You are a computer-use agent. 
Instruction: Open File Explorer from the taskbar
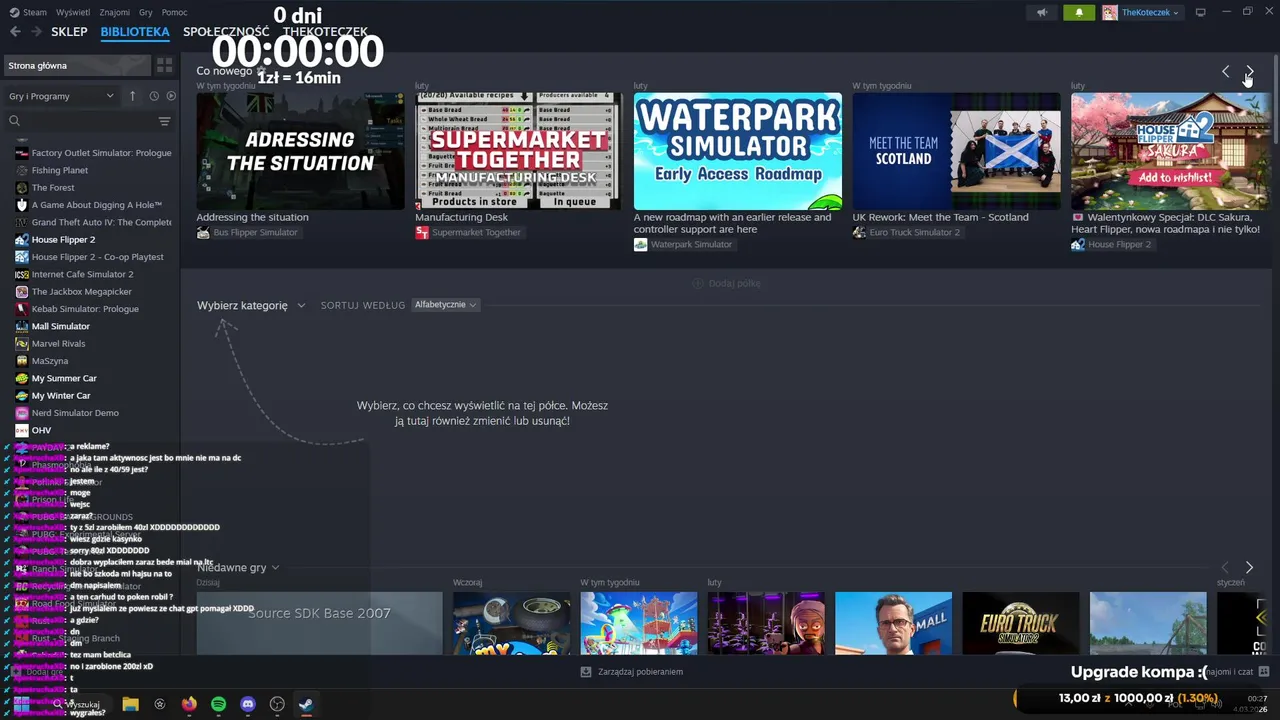(130, 704)
